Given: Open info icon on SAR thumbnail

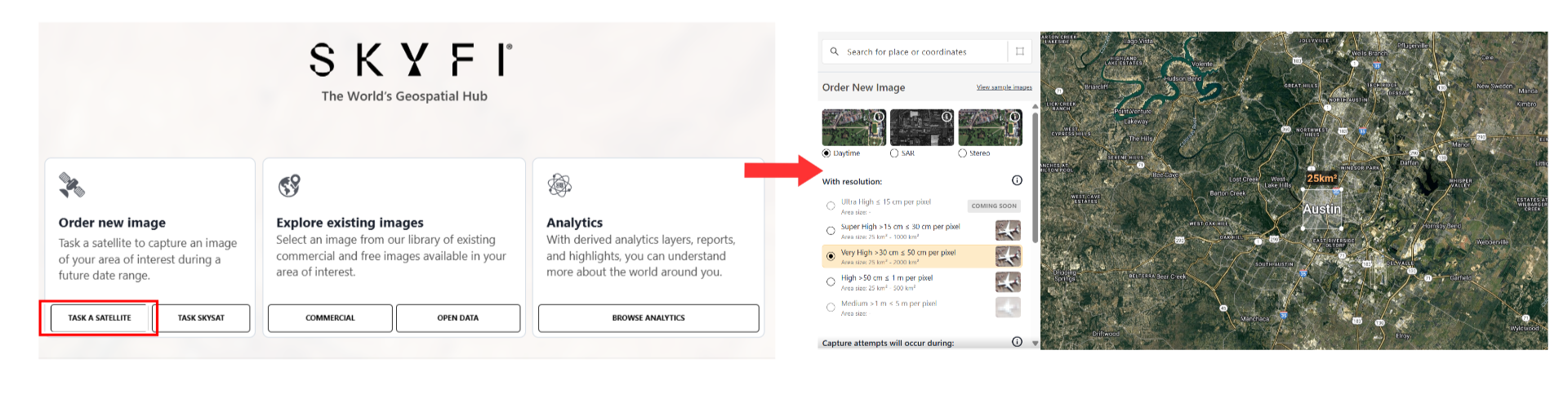Looking at the screenshot, I should 947,117.
